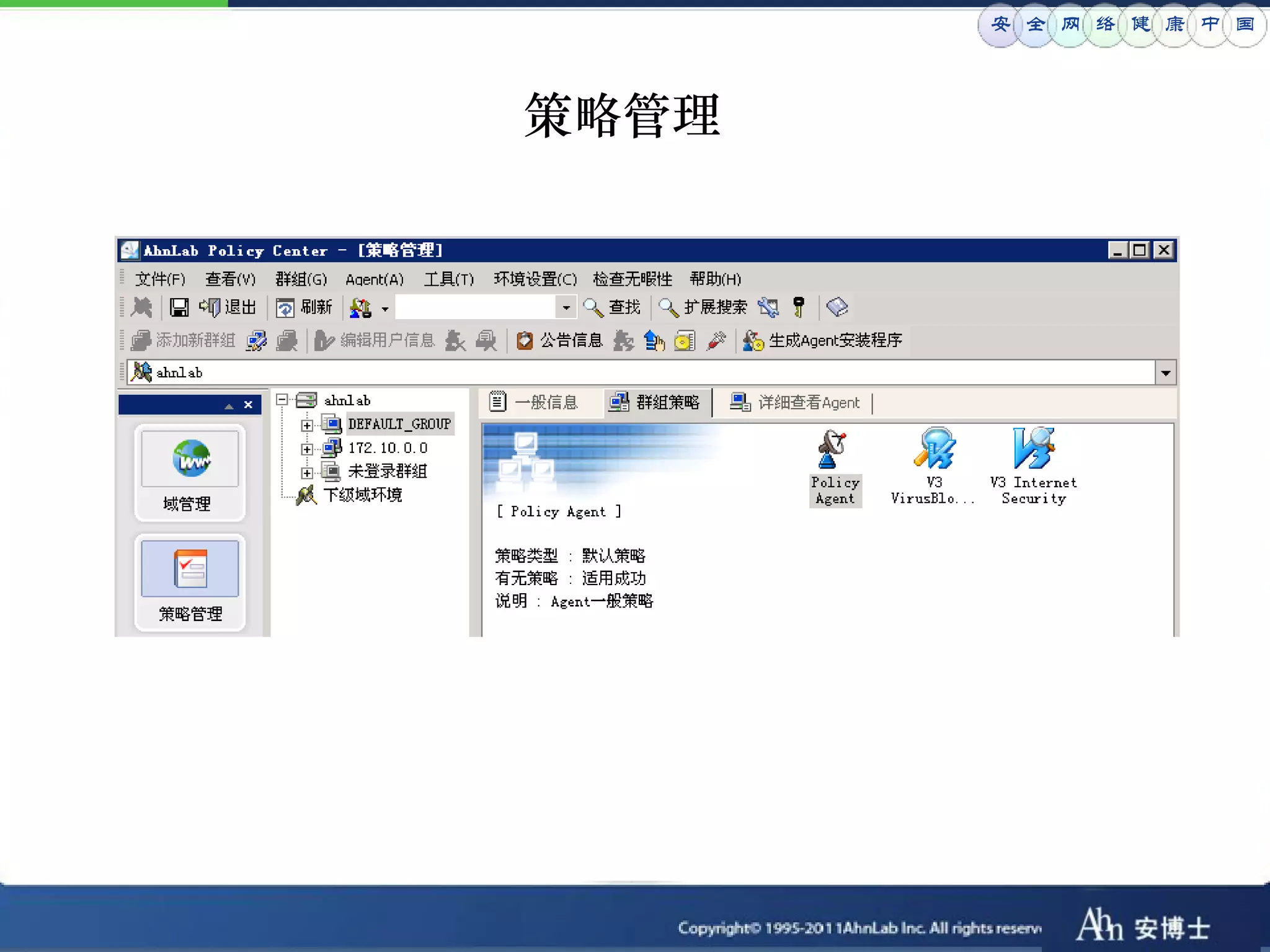Click 添加新群组 add new group button

tap(183, 340)
